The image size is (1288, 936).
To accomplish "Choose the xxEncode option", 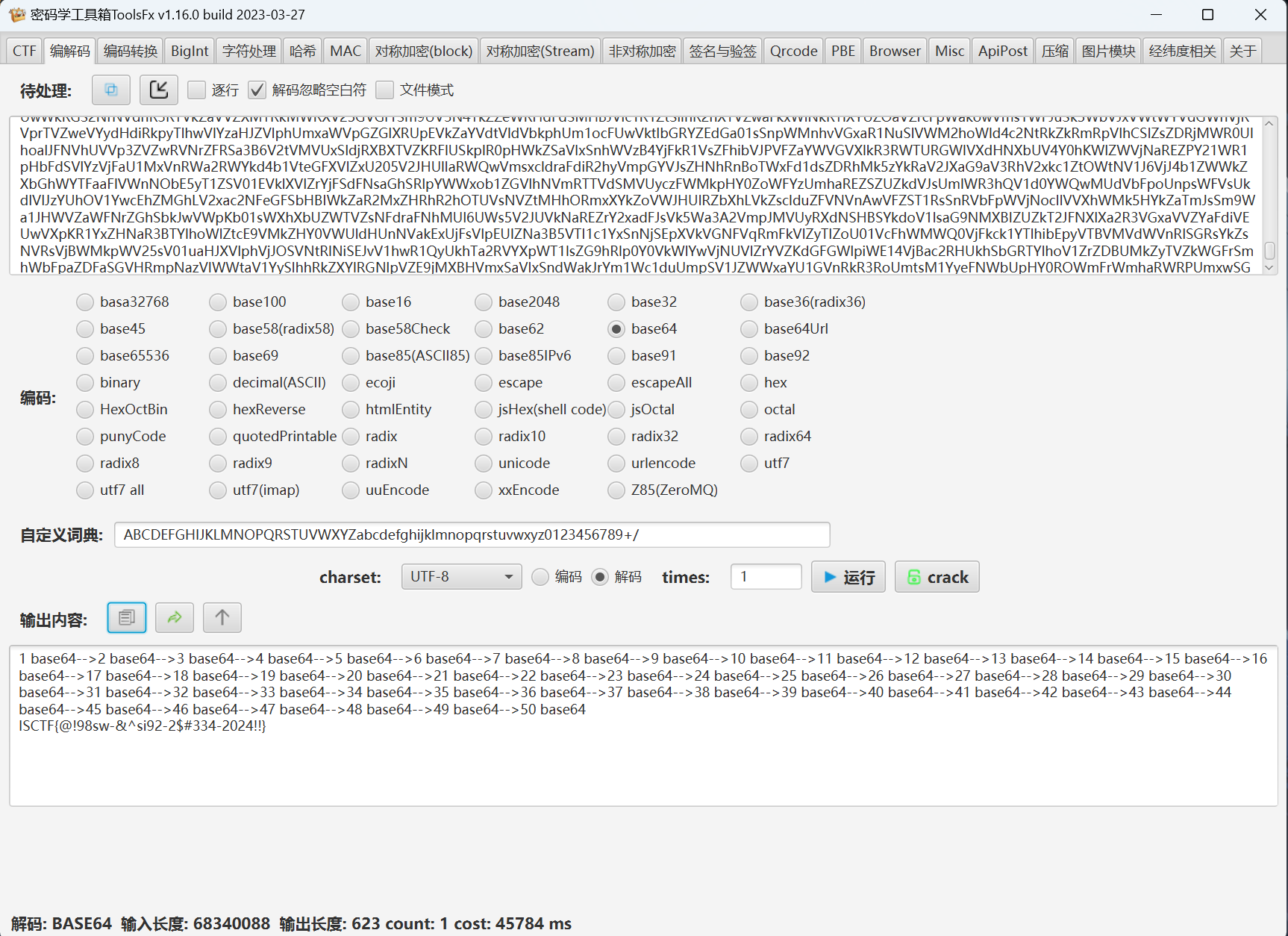I will click(x=484, y=490).
